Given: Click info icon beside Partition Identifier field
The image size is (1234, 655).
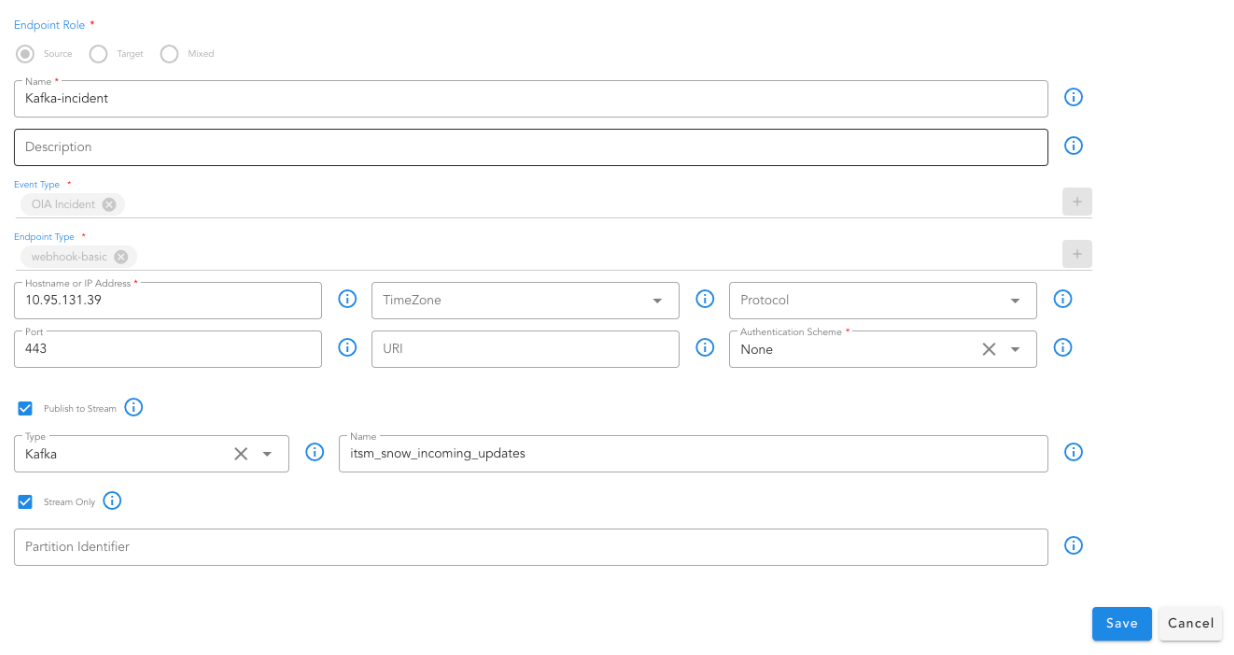Looking at the screenshot, I should click(1073, 546).
